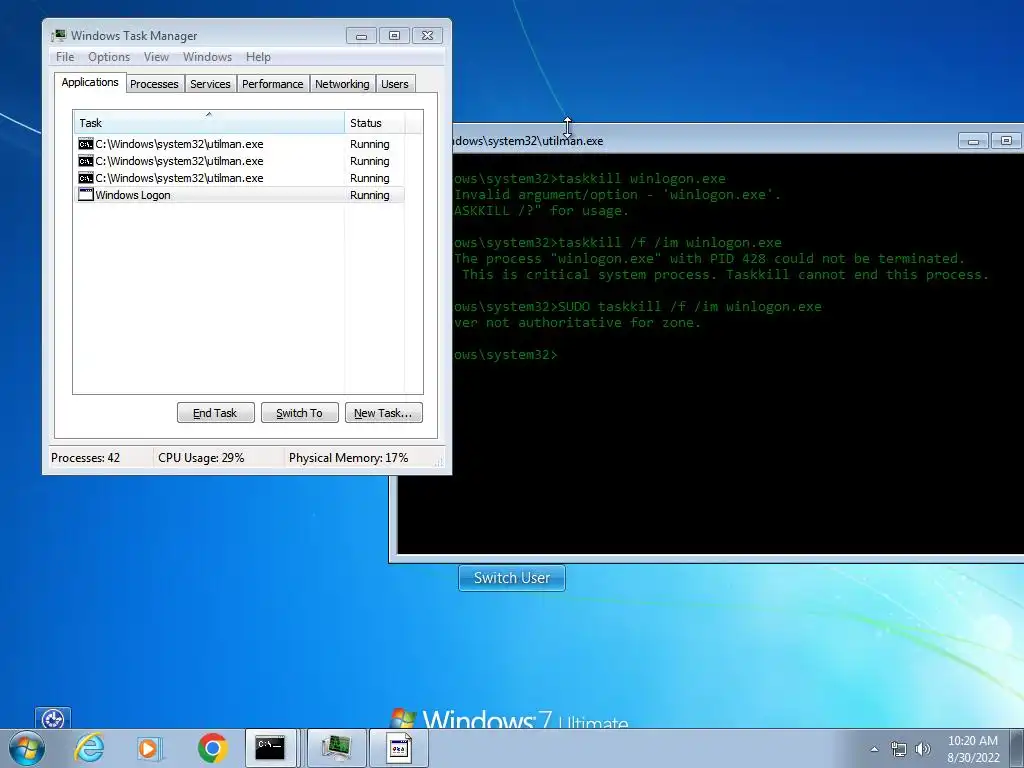The height and width of the screenshot is (768, 1024).
Task: Open Windows Media Player from taskbar
Action: point(148,748)
